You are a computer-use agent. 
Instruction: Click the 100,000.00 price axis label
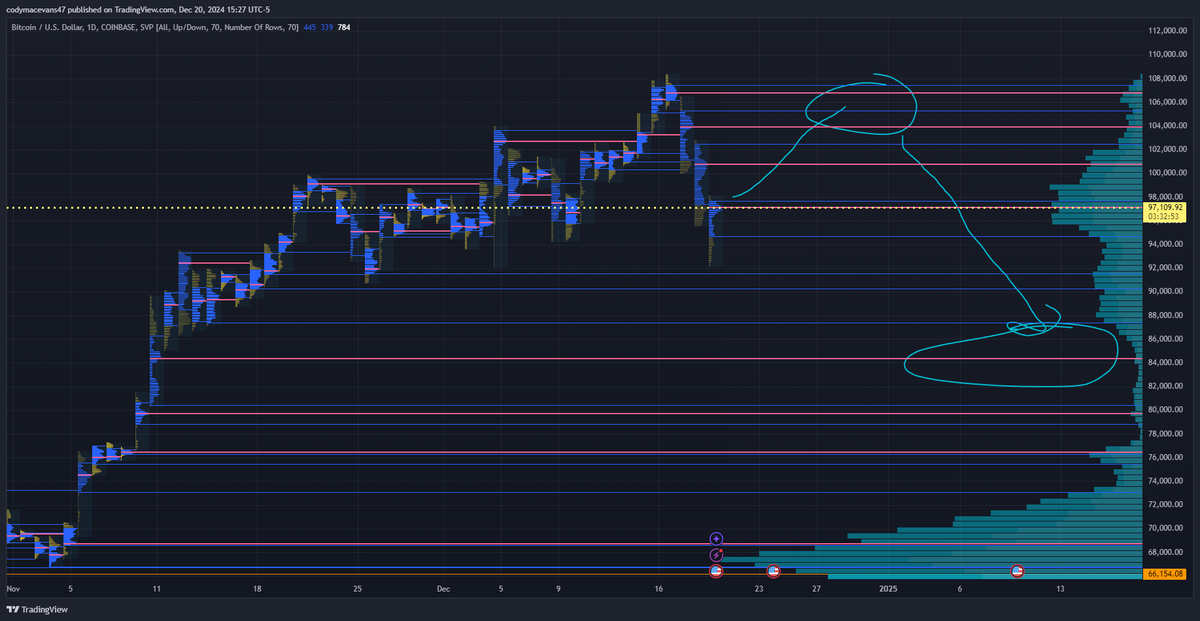[x=1166, y=173]
